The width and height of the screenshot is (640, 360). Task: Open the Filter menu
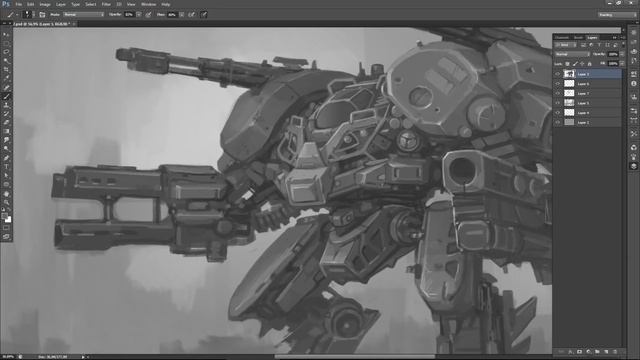[106, 4]
